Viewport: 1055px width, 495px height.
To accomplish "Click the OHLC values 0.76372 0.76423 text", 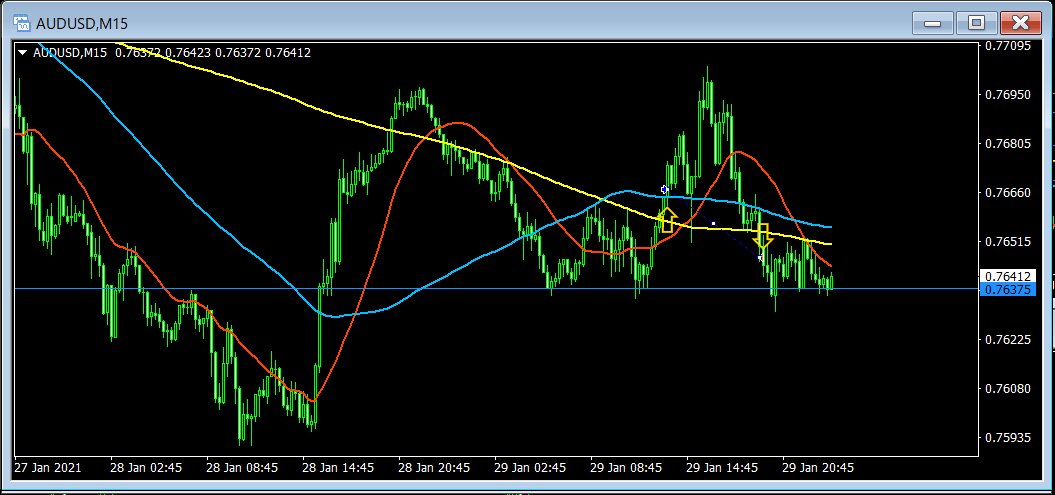I will click(x=163, y=52).
